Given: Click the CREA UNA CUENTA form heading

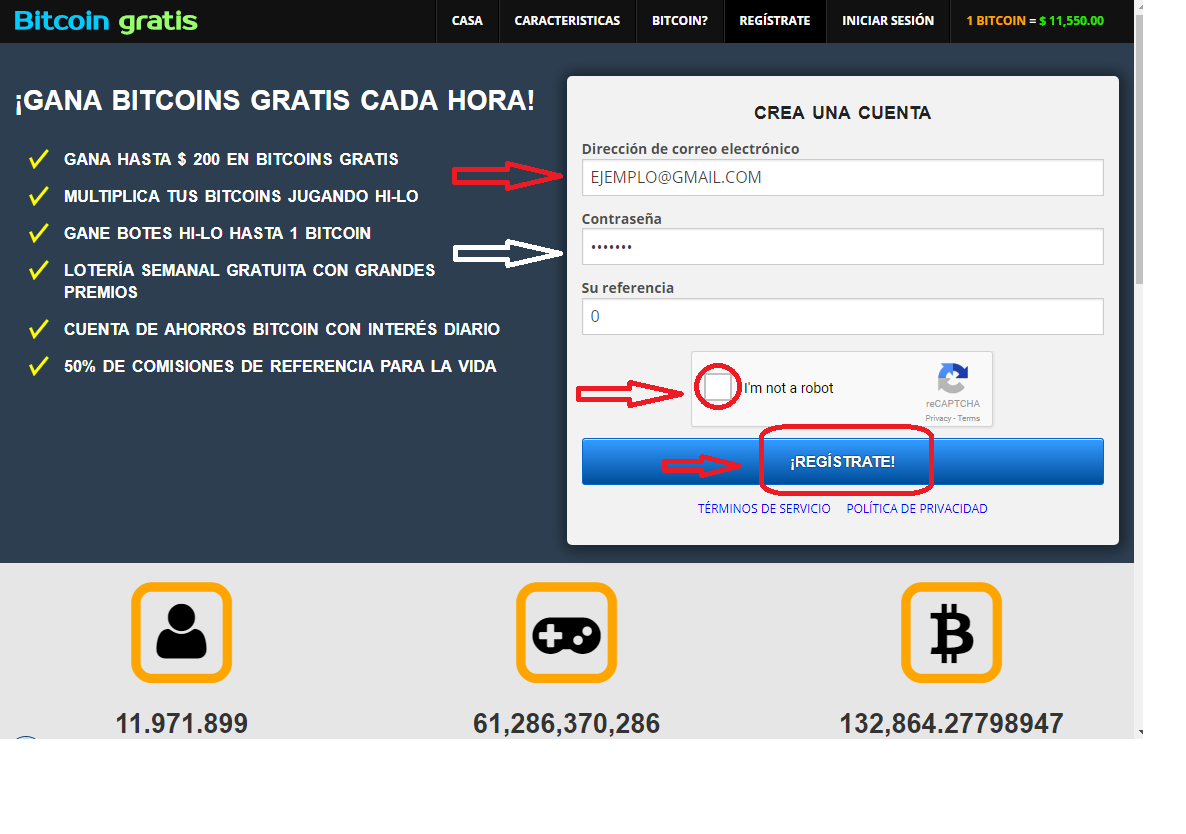Looking at the screenshot, I should pyautogui.click(x=842, y=113).
